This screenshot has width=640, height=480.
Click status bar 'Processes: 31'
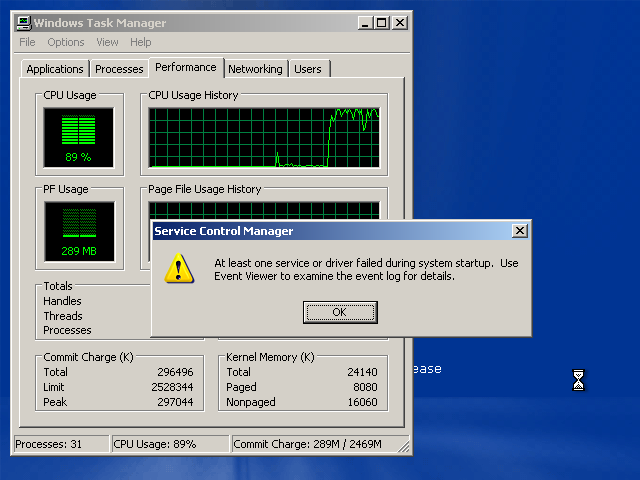pyautogui.click(x=61, y=444)
